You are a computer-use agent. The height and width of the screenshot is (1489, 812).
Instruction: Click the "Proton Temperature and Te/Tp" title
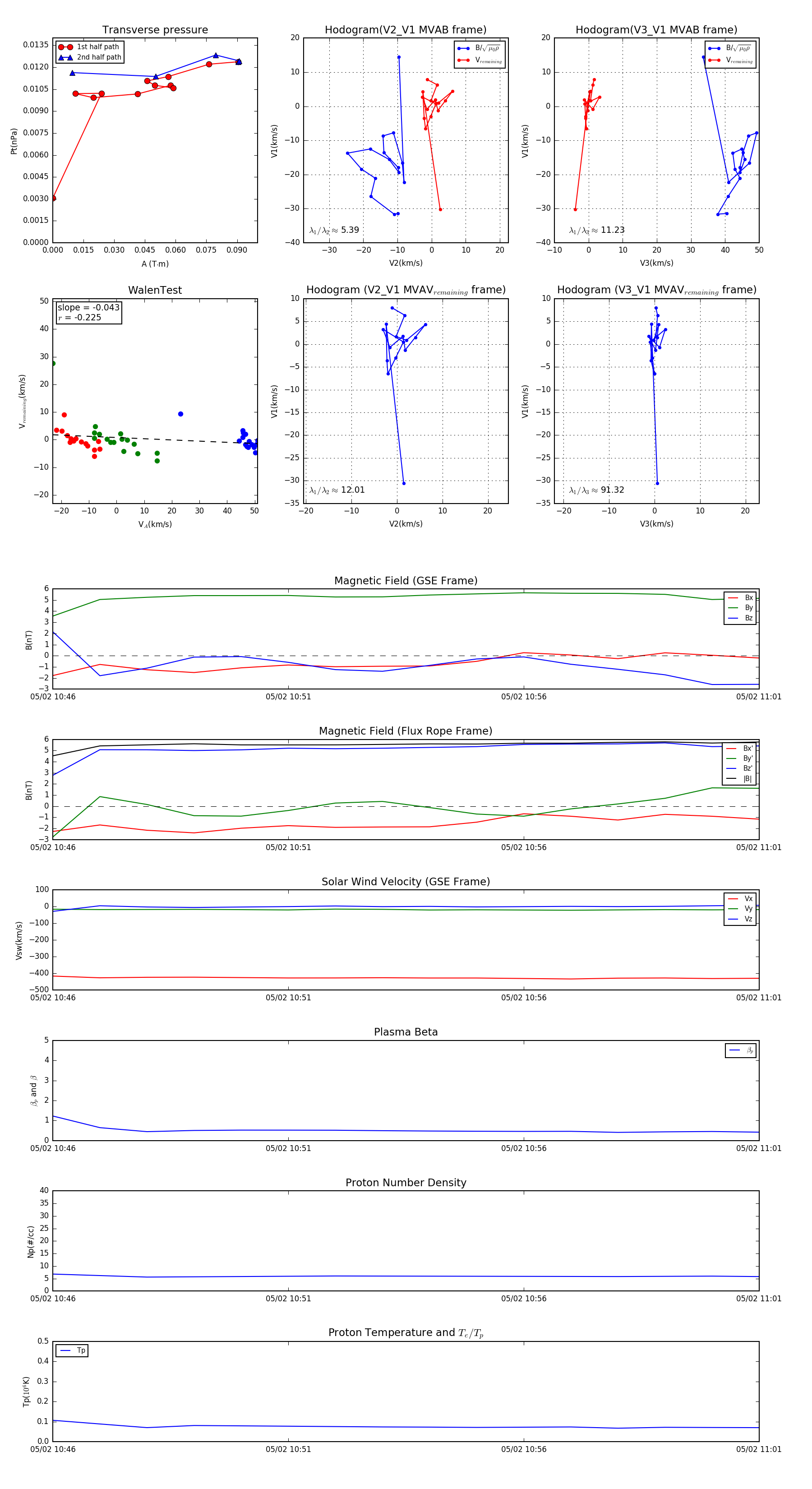406,1333
